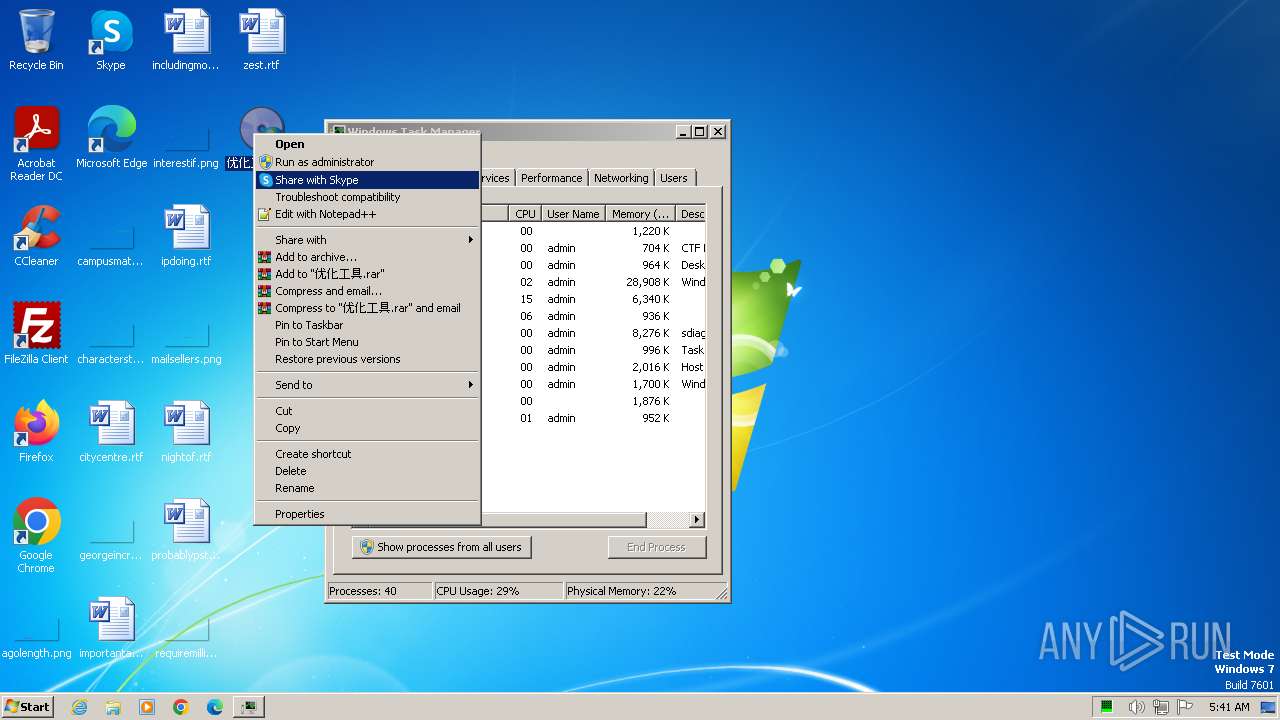Open Edge from the taskbar
The height and width of the screenshot is (720, 1280).
[215, 707]
